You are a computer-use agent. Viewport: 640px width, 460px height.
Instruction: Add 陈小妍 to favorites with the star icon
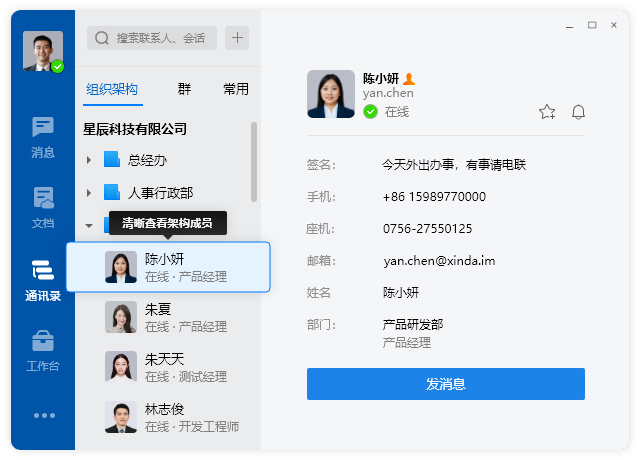coord(547,112)
